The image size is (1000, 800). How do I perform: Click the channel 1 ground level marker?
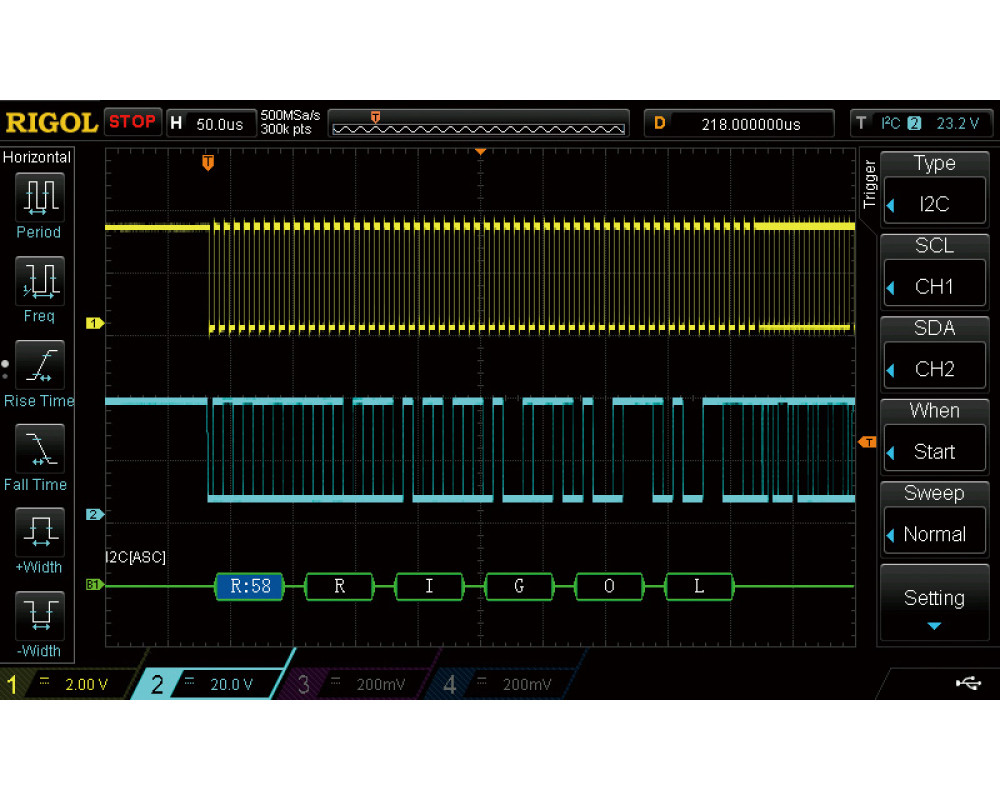[x=94, y=323]
